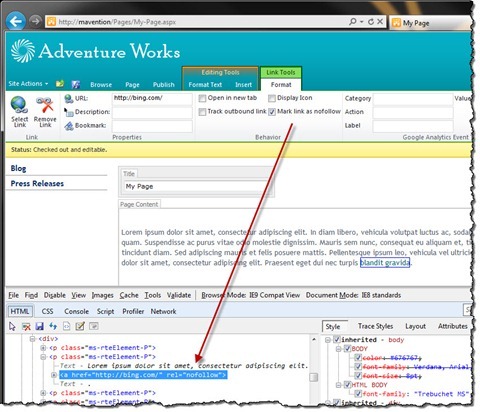The width and height of the screenshot is (480, 412).
Task: Open the Page ribbon tab
Action: coord(132,85)
